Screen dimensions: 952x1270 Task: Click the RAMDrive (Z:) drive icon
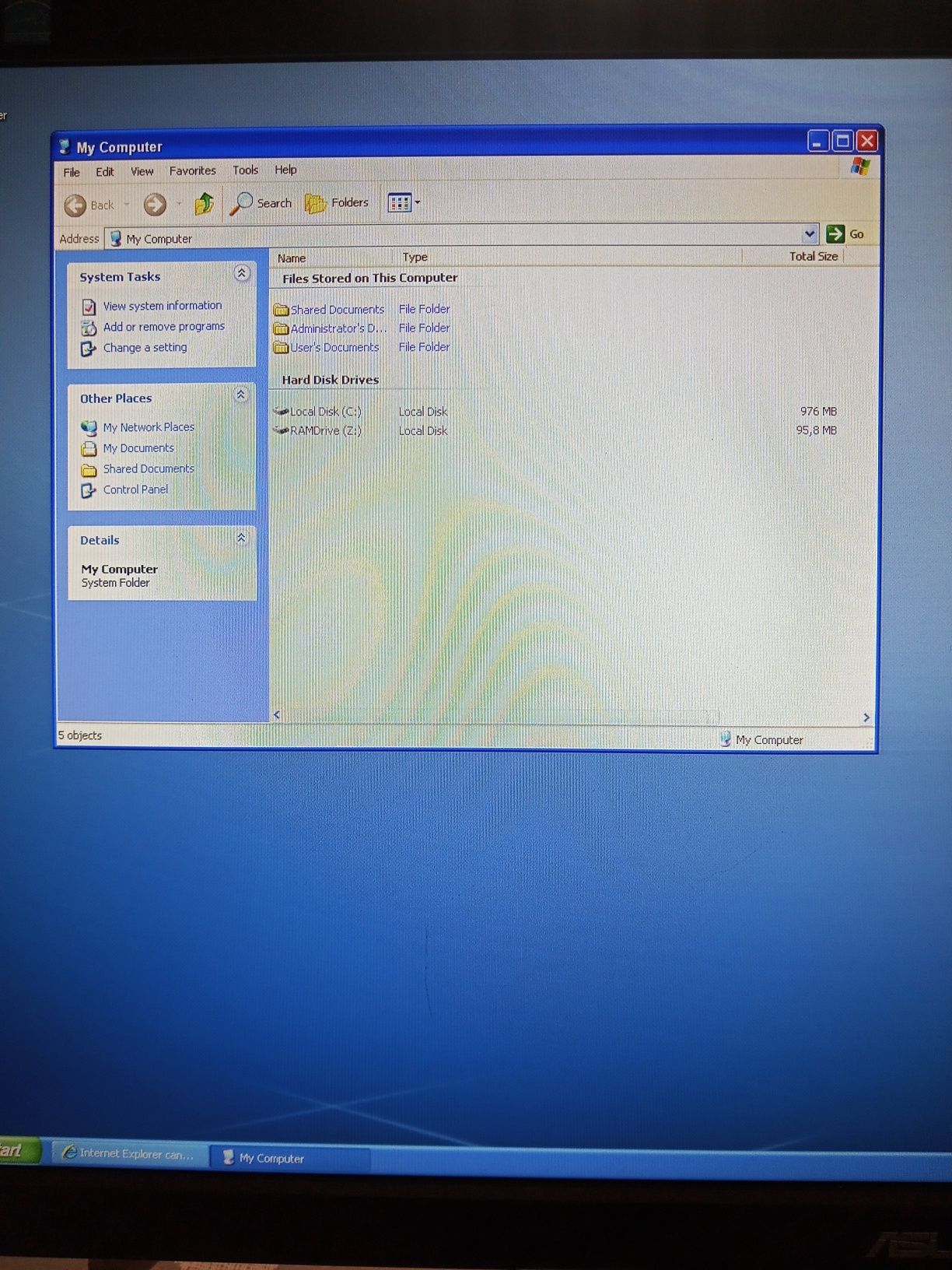tap(281, 430)
